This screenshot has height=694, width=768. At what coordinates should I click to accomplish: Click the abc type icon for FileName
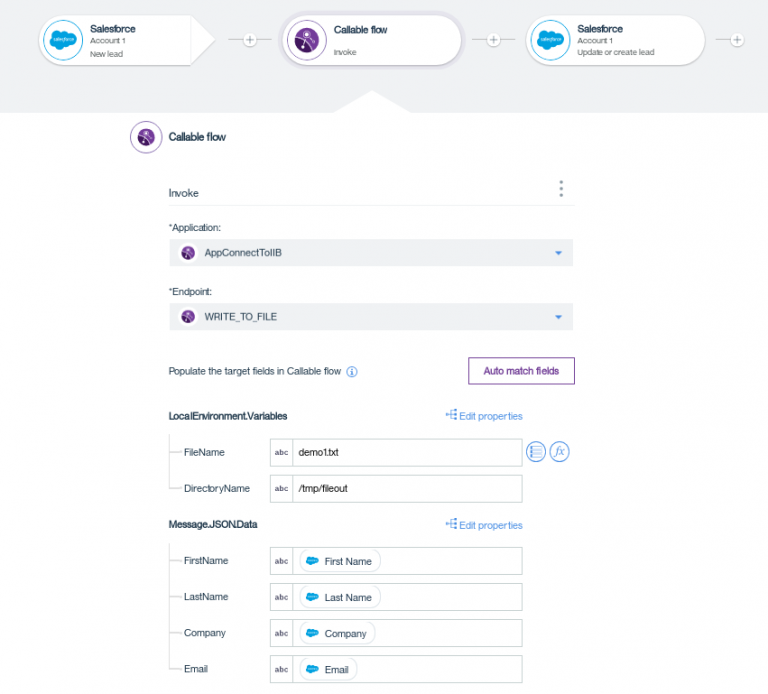click(282, 453)
